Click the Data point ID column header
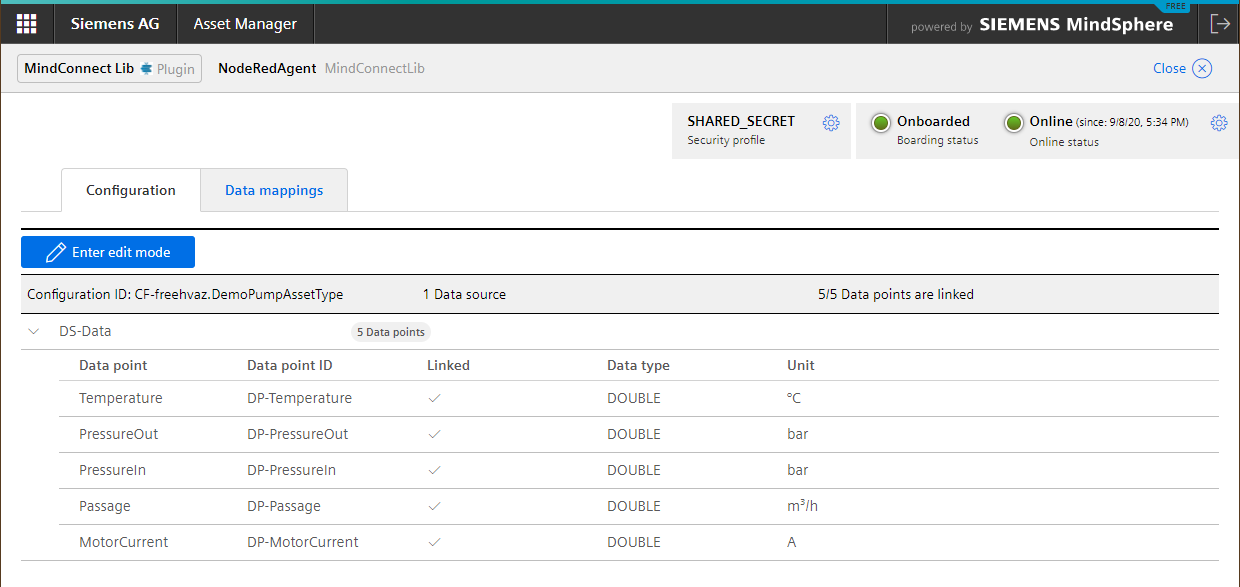Screen dimensions: 1240x587 click(x=290, y=366)
